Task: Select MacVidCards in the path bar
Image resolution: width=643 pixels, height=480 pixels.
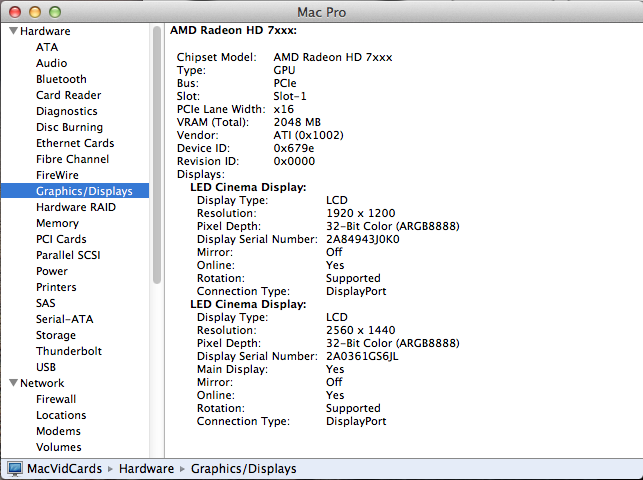Action: pyautogui.click(x=64, y=469)
